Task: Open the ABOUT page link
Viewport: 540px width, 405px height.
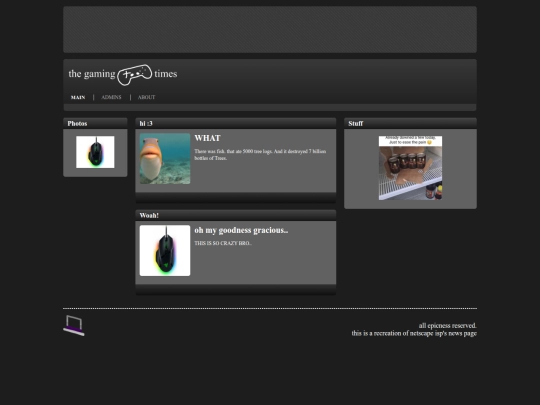Action: (x=146, y=97)
